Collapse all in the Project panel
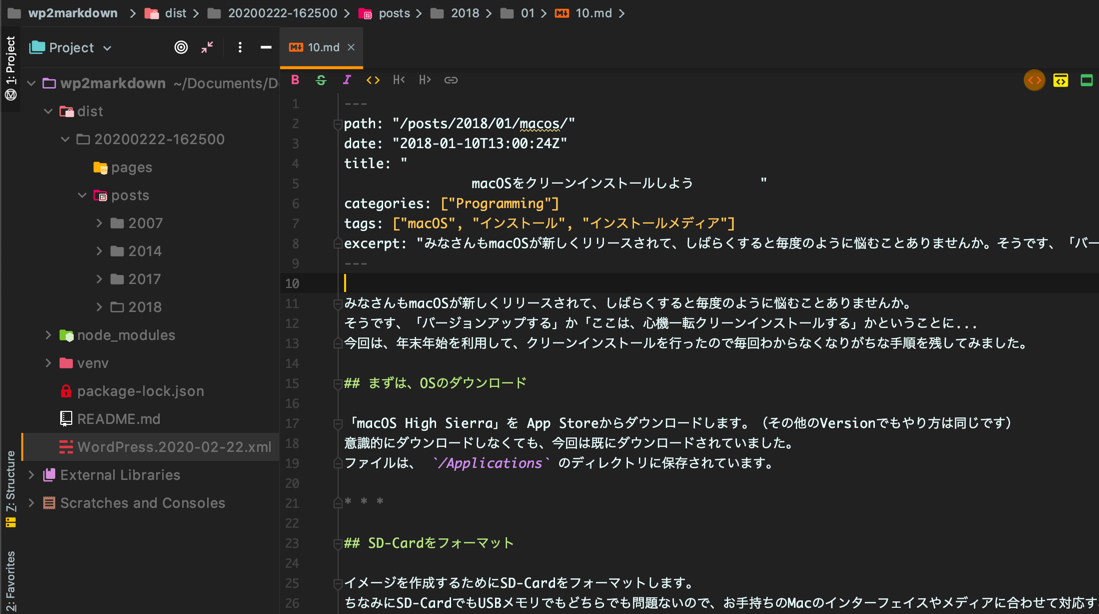The image size is (1099, 614). click(207, 47)
